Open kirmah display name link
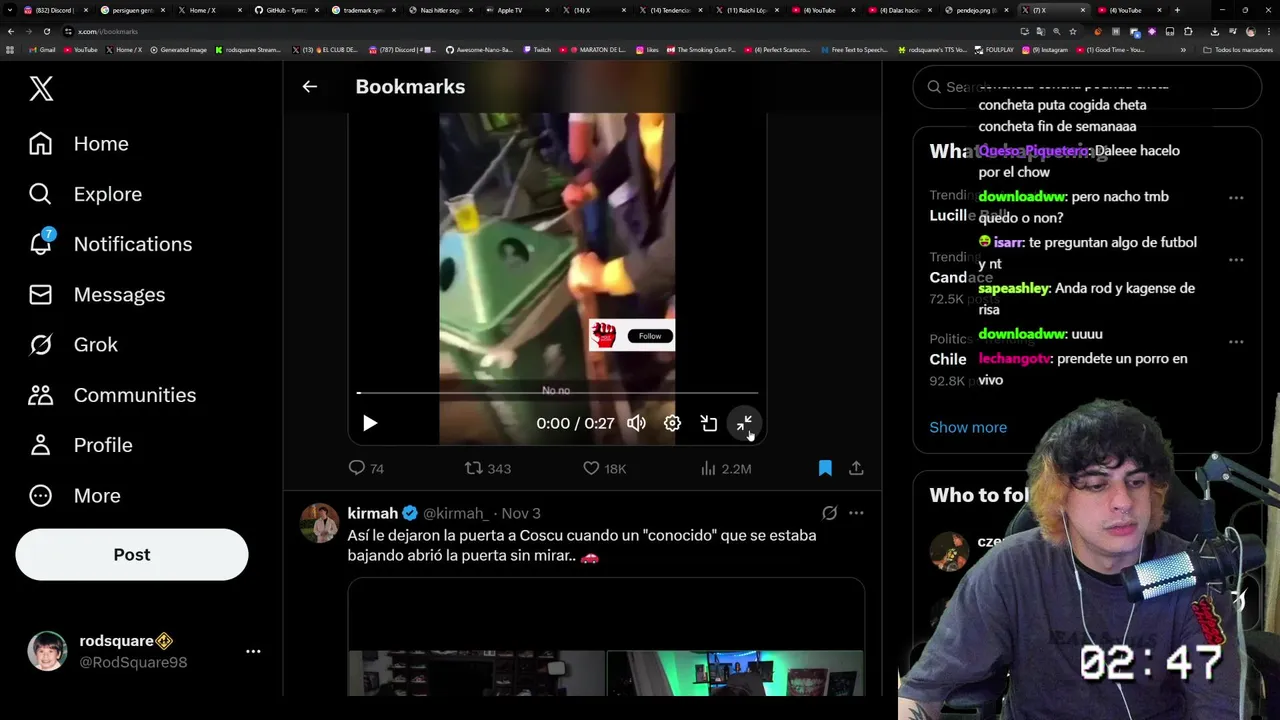1280x720 pixels. click(373, 513)
